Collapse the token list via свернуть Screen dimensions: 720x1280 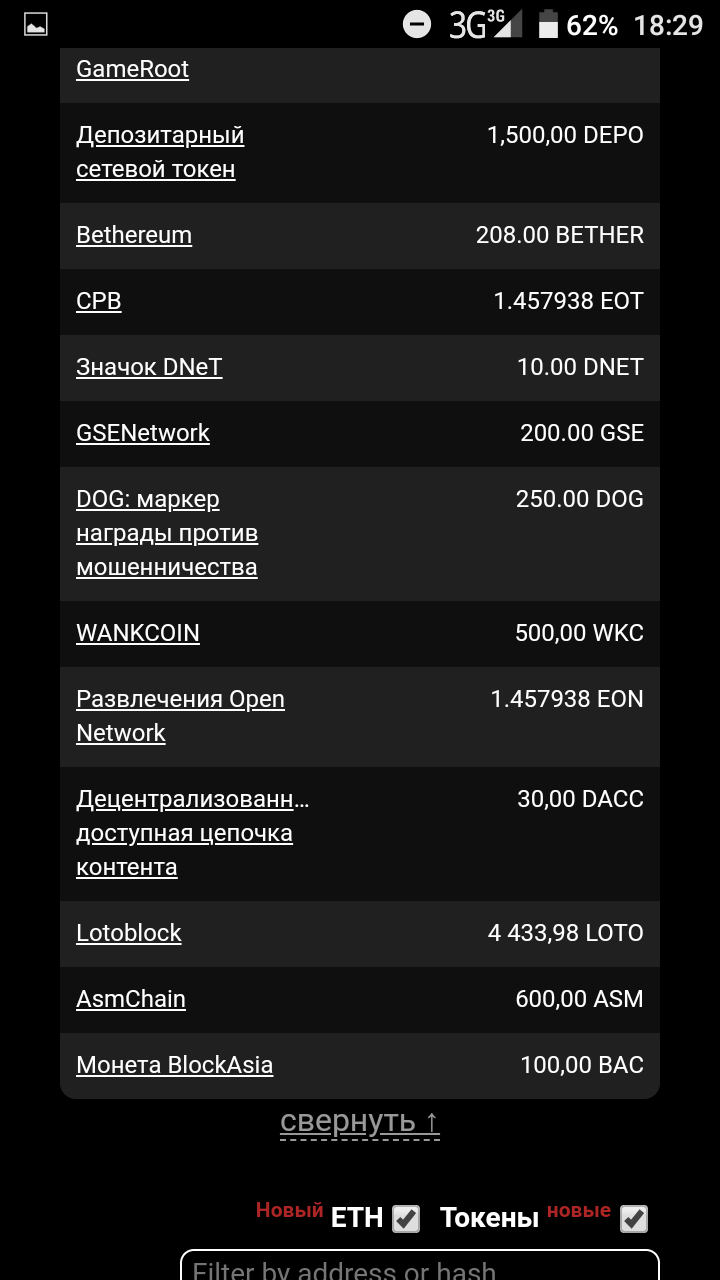click(360, 1122)
